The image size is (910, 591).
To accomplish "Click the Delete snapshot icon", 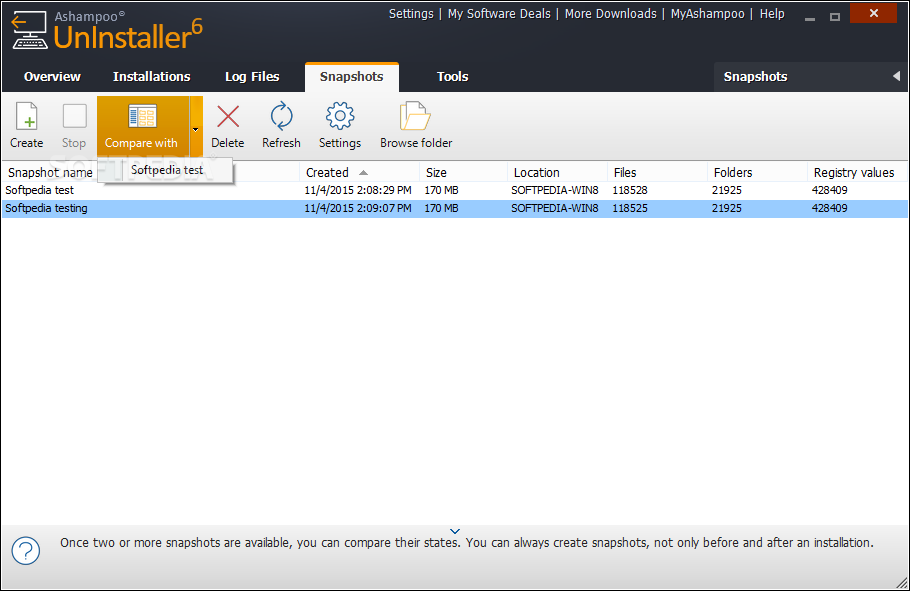I will click(228, 116).
